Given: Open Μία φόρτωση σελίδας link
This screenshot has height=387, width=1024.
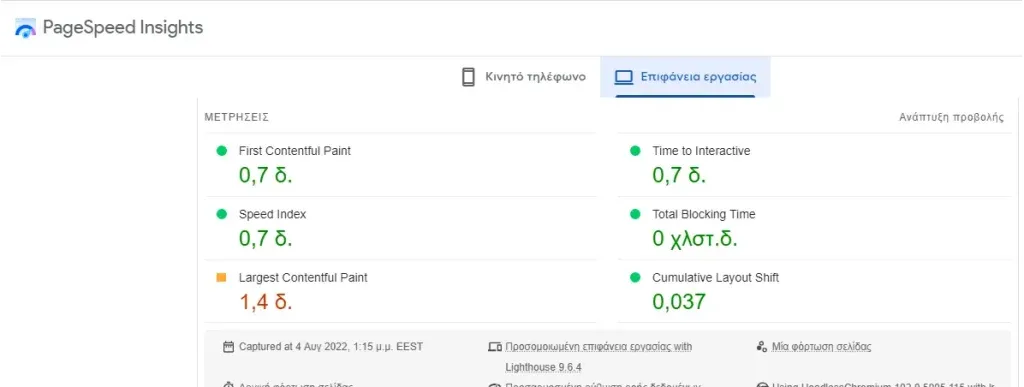Looking at the screenshot, I should (822, 347).
